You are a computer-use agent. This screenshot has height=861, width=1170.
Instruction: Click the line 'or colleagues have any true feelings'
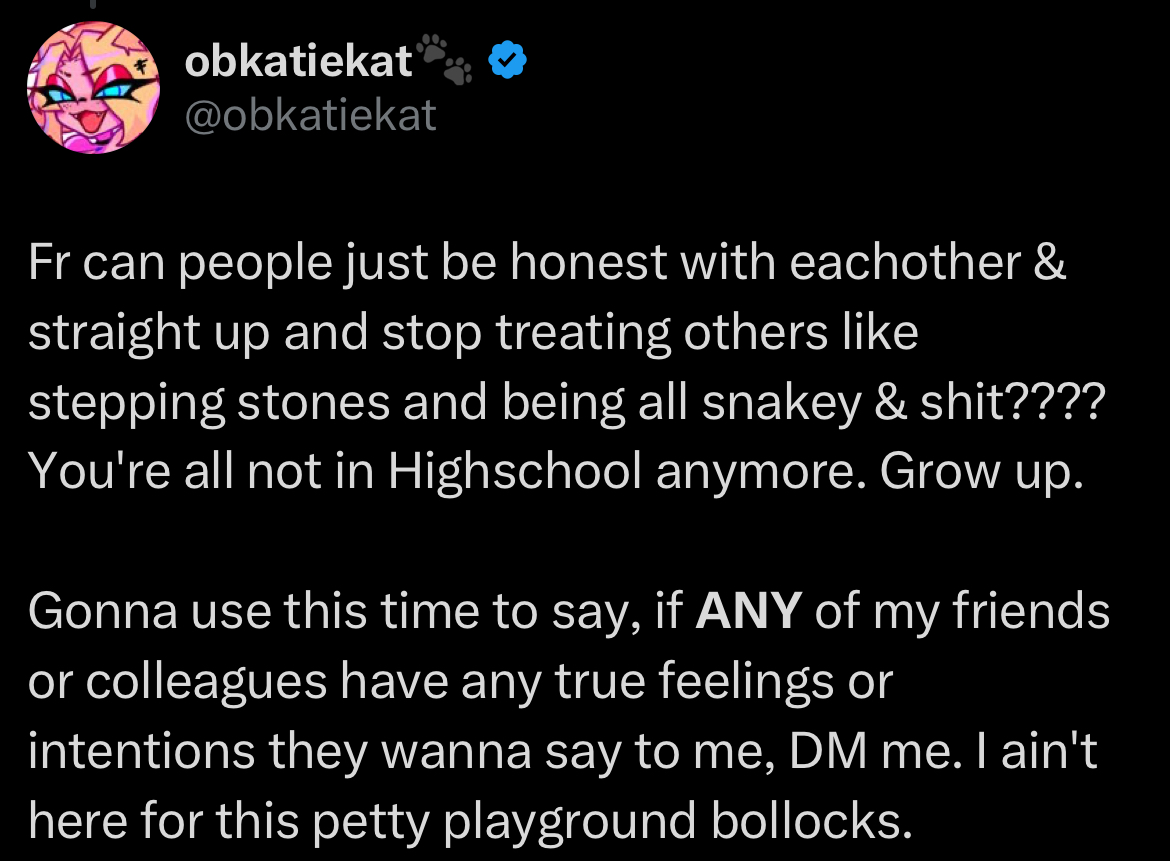click(460, 681)
